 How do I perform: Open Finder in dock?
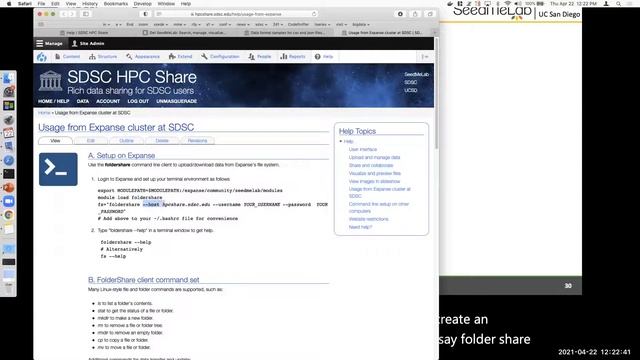[x=9, y=78]
